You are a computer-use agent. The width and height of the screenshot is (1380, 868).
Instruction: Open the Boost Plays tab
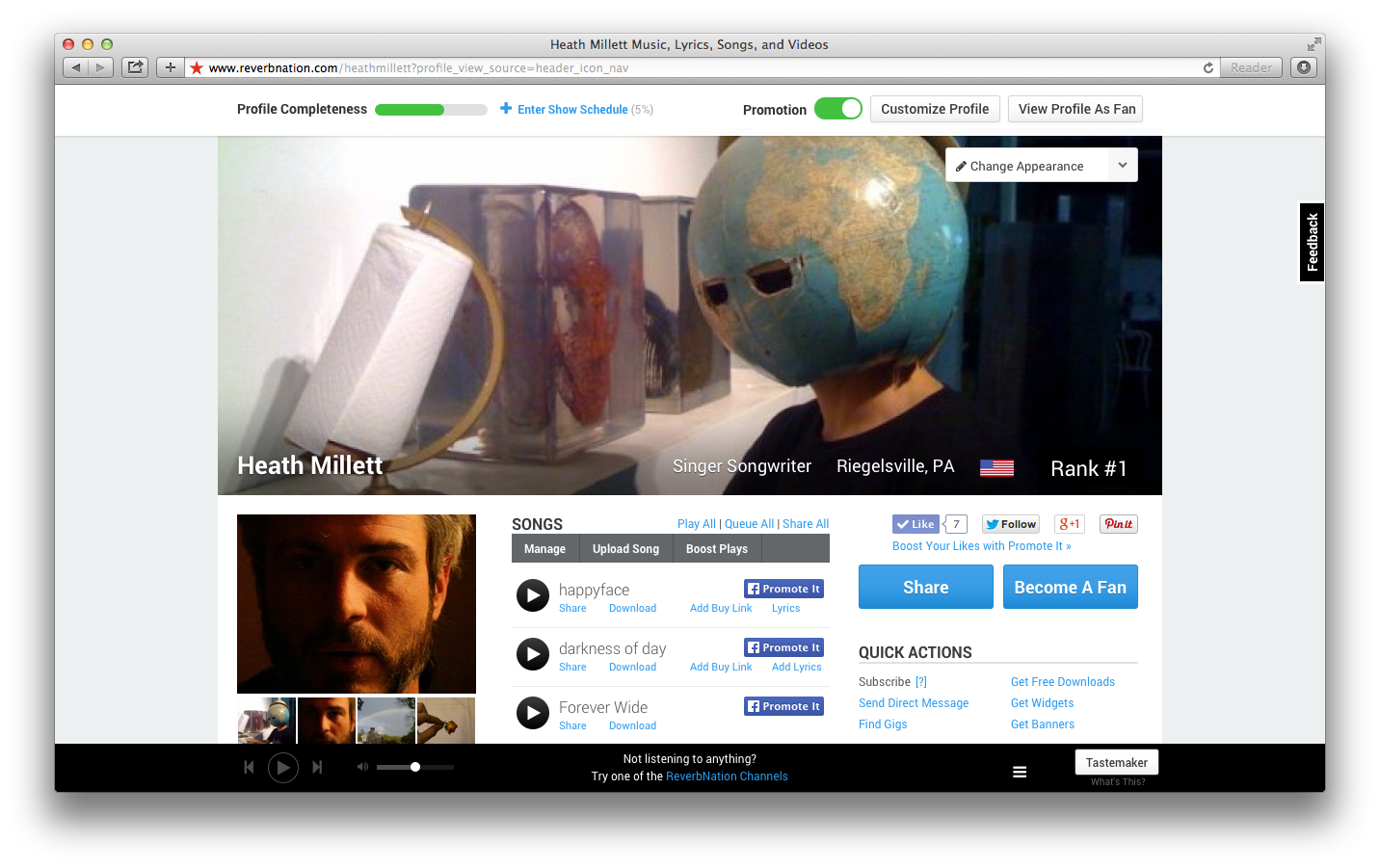pyautogui.click(x=717, y=549)
